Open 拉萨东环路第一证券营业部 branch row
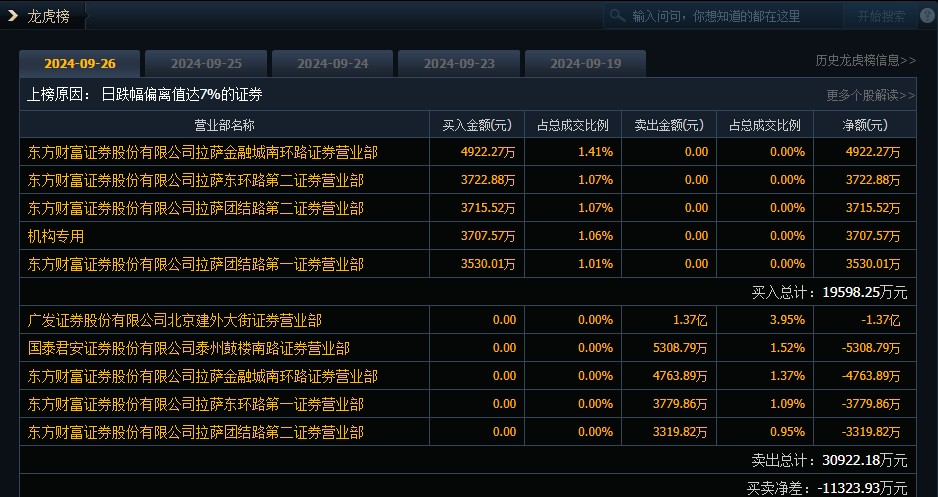This screenshot has width=938, height=497. (195, 404)
